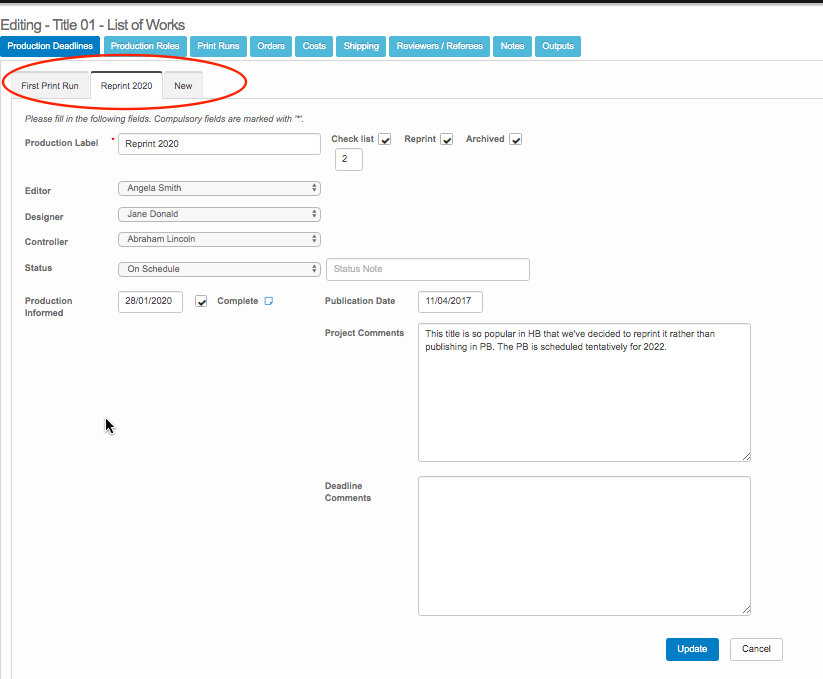This screenshot has height=679, width=823.
Task: Click into the Status Note field
Action: (427, 269)
